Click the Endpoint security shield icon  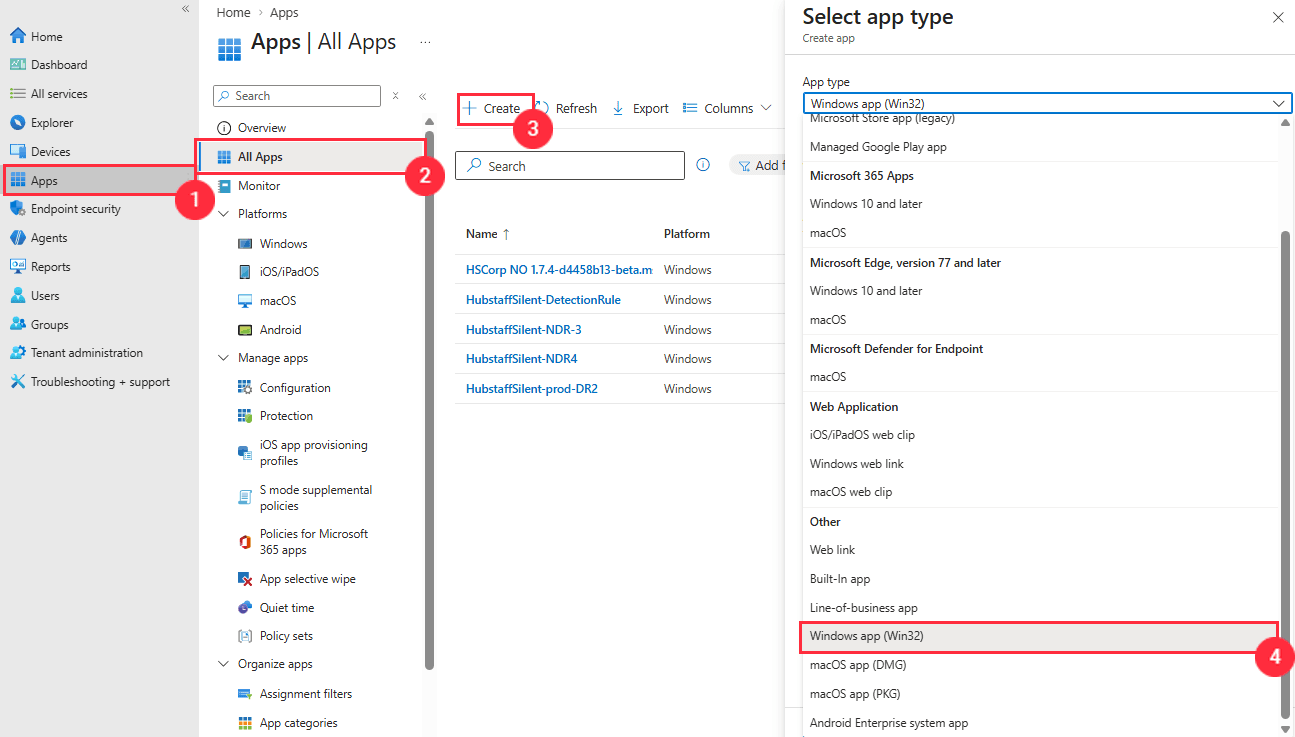[17, 209]
